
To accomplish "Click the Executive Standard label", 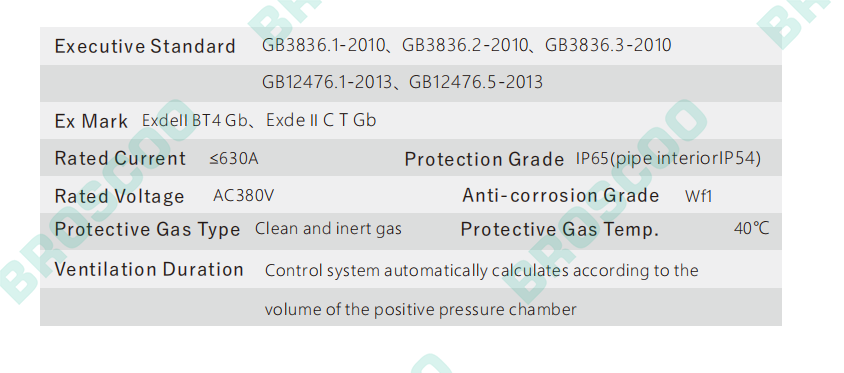I will [x=145, y=46].
